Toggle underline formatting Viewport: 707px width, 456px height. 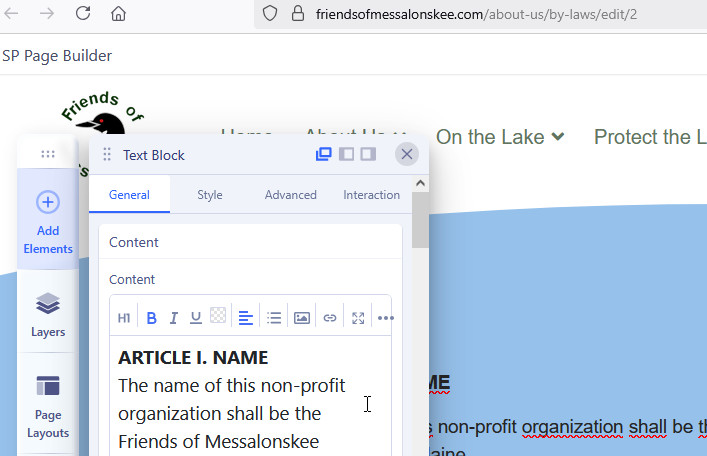coord(196,318)
